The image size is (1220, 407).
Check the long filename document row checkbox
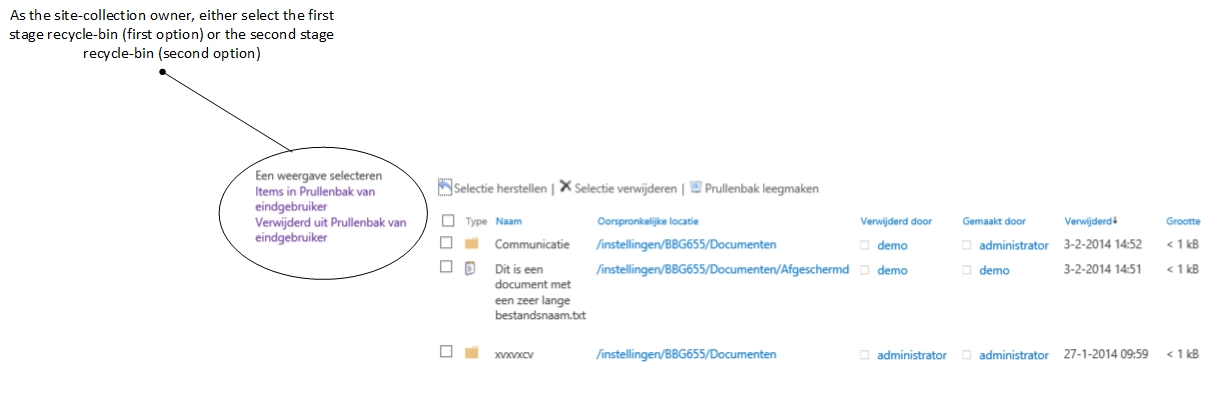(x=447, y=268)
